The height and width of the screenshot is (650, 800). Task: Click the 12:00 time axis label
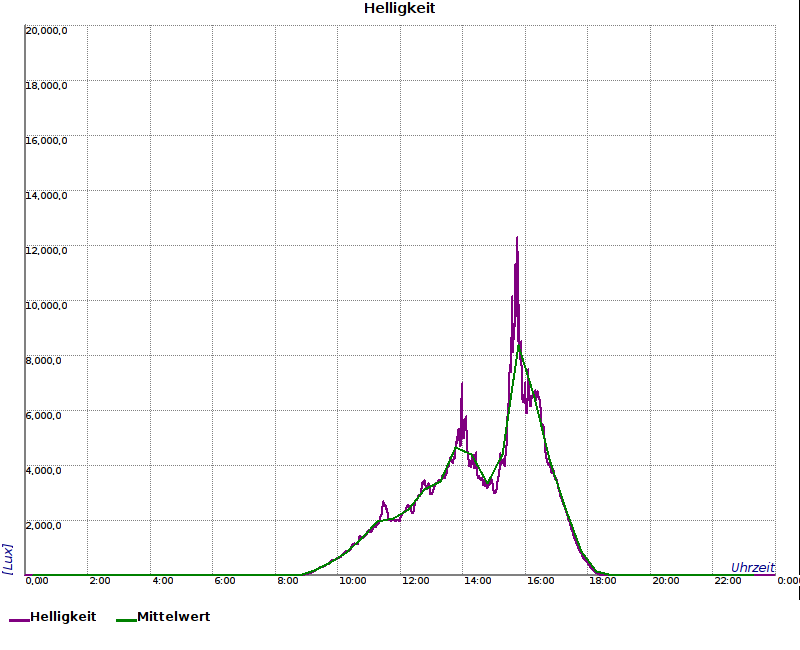(x=415, y=581)
